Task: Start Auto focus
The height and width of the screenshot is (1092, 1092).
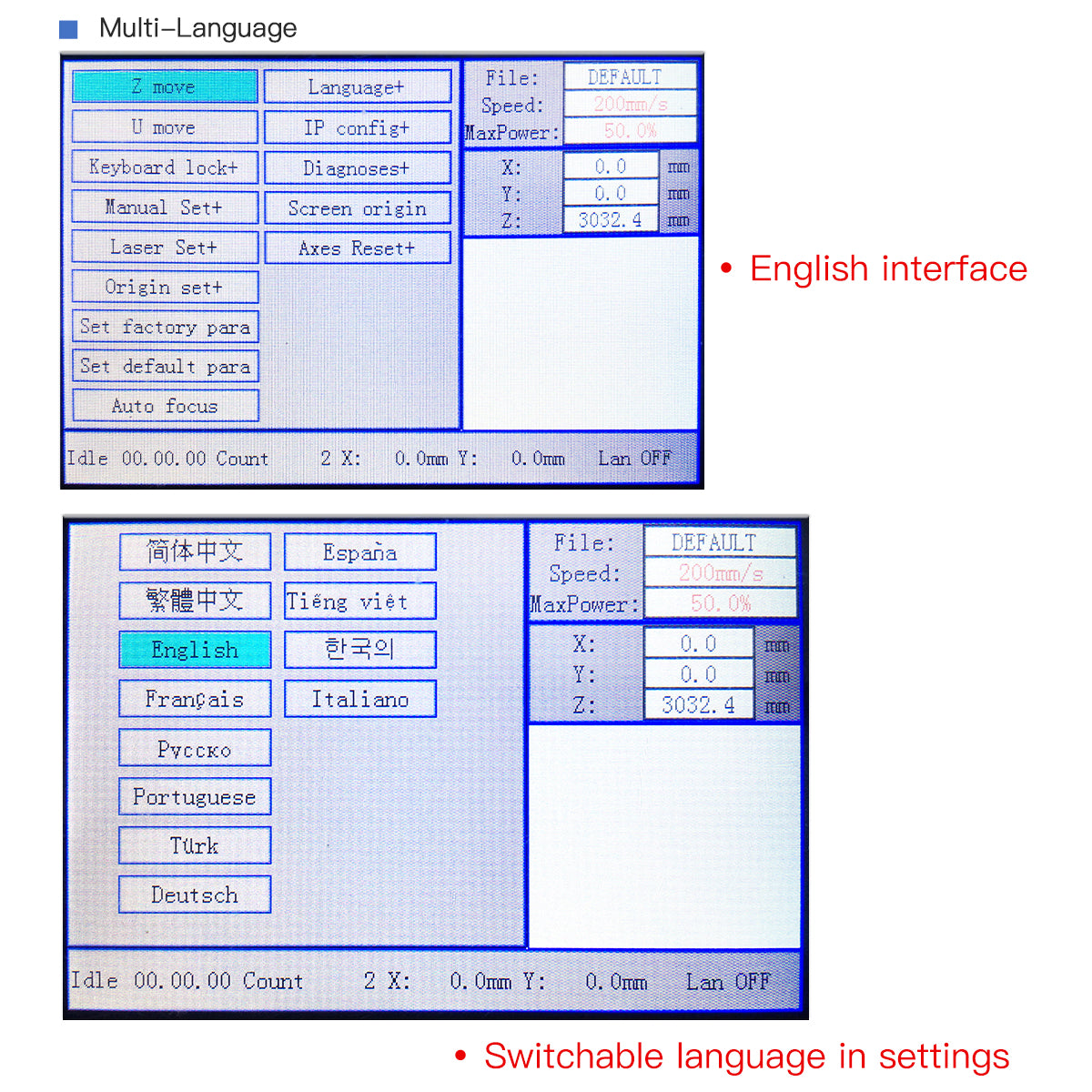Action: point(165,406)
